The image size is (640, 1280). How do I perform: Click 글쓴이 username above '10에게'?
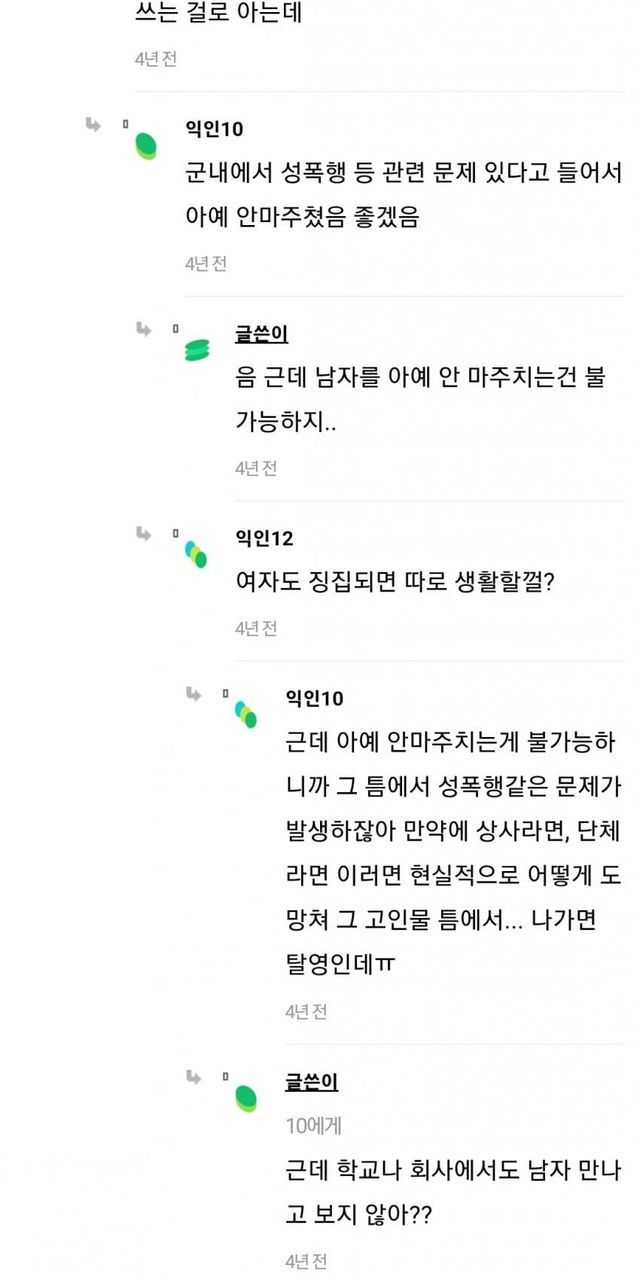point(311,1082)
